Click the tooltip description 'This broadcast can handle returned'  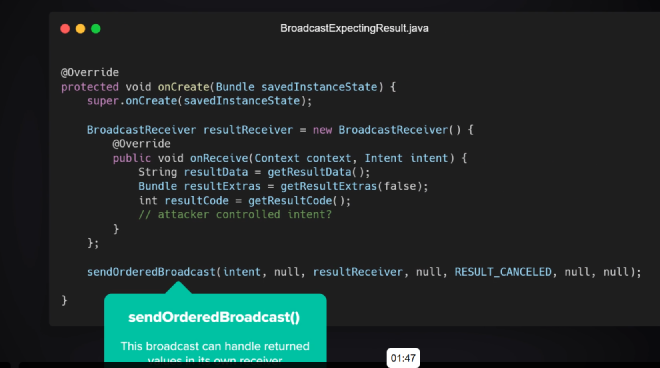215,346
